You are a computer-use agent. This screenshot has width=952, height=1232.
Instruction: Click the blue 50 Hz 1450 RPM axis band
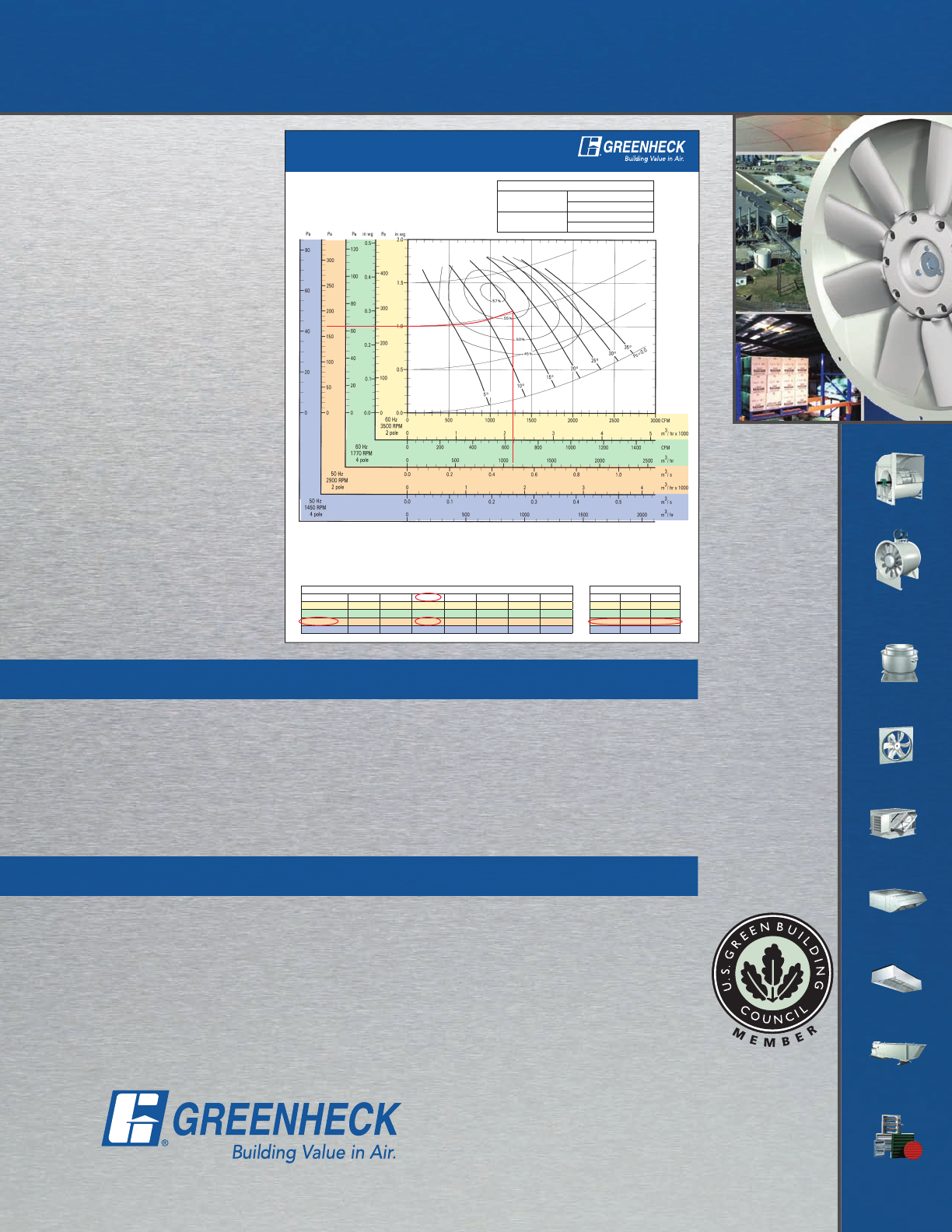pos(495,508)
